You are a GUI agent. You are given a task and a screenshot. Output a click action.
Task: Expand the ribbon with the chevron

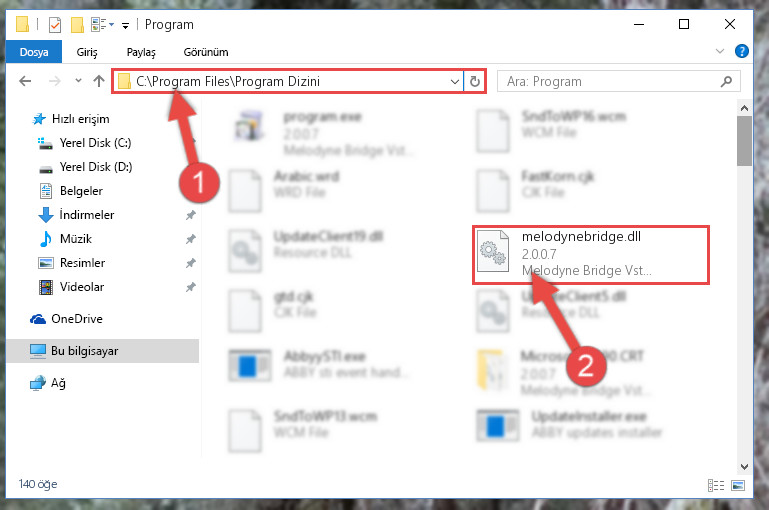719,51
